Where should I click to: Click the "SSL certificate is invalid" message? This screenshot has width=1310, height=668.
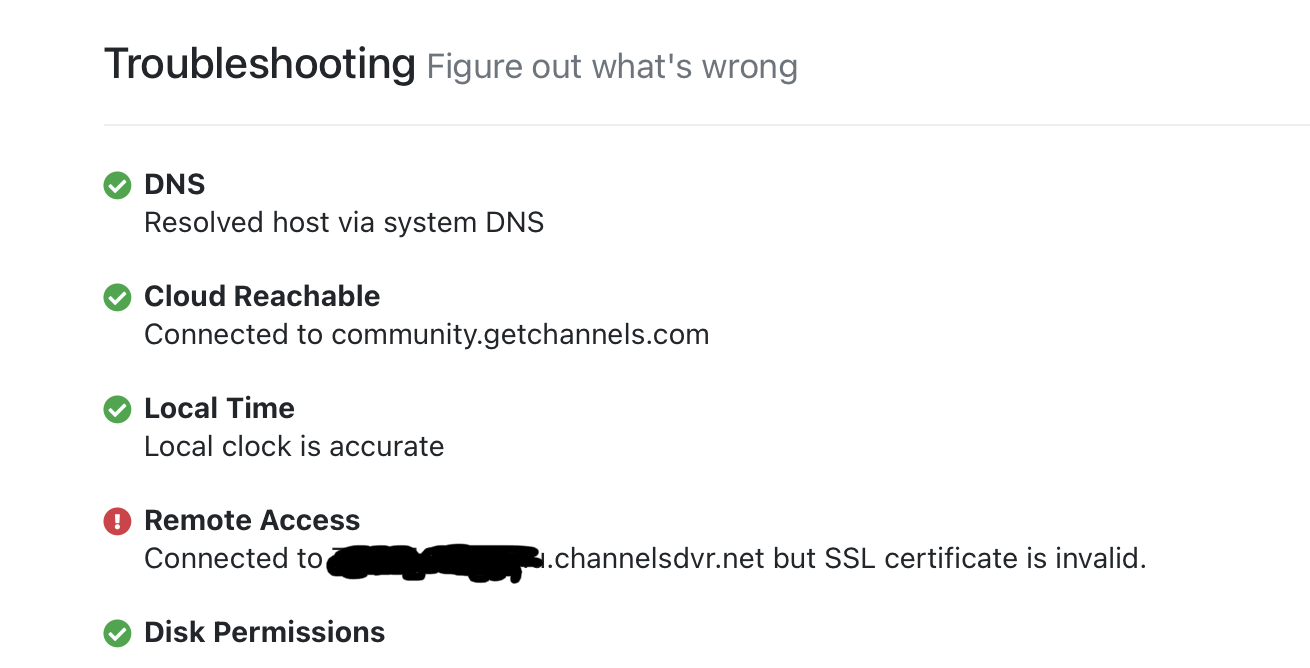click(985, 558)
